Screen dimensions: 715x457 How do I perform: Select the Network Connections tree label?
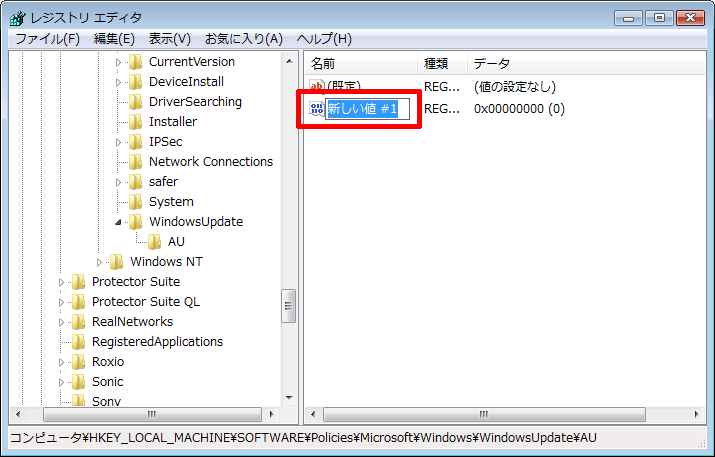click(211, 162)
